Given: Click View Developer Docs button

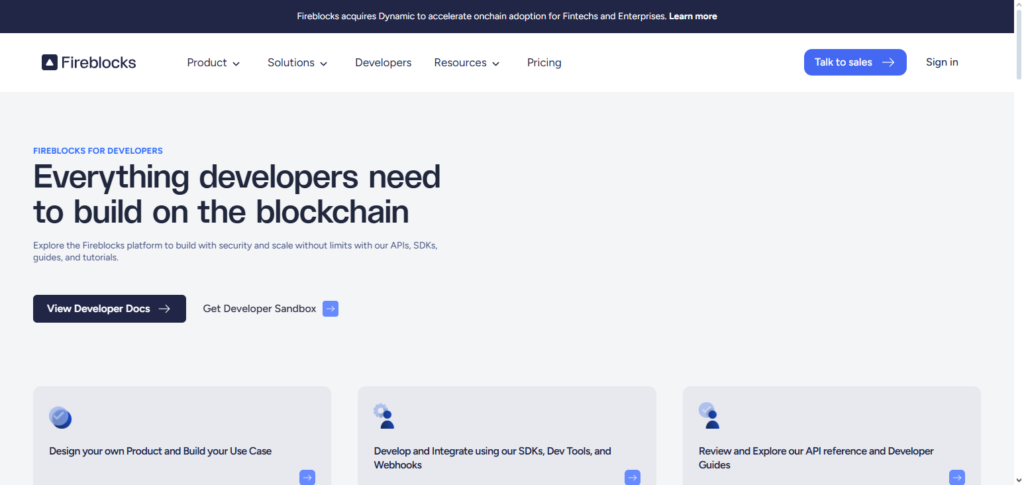Looking at the screenshot, I should pyautogui.click(x=110, y=309).
